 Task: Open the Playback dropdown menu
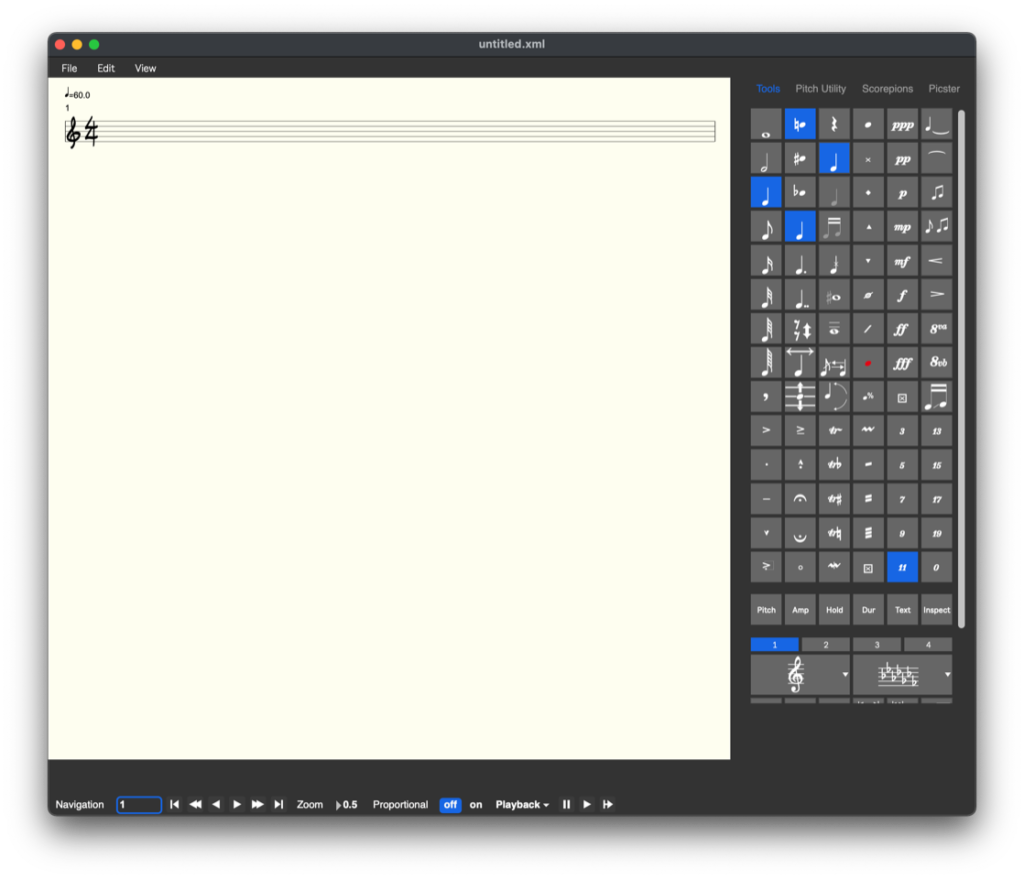coord(522,805)
